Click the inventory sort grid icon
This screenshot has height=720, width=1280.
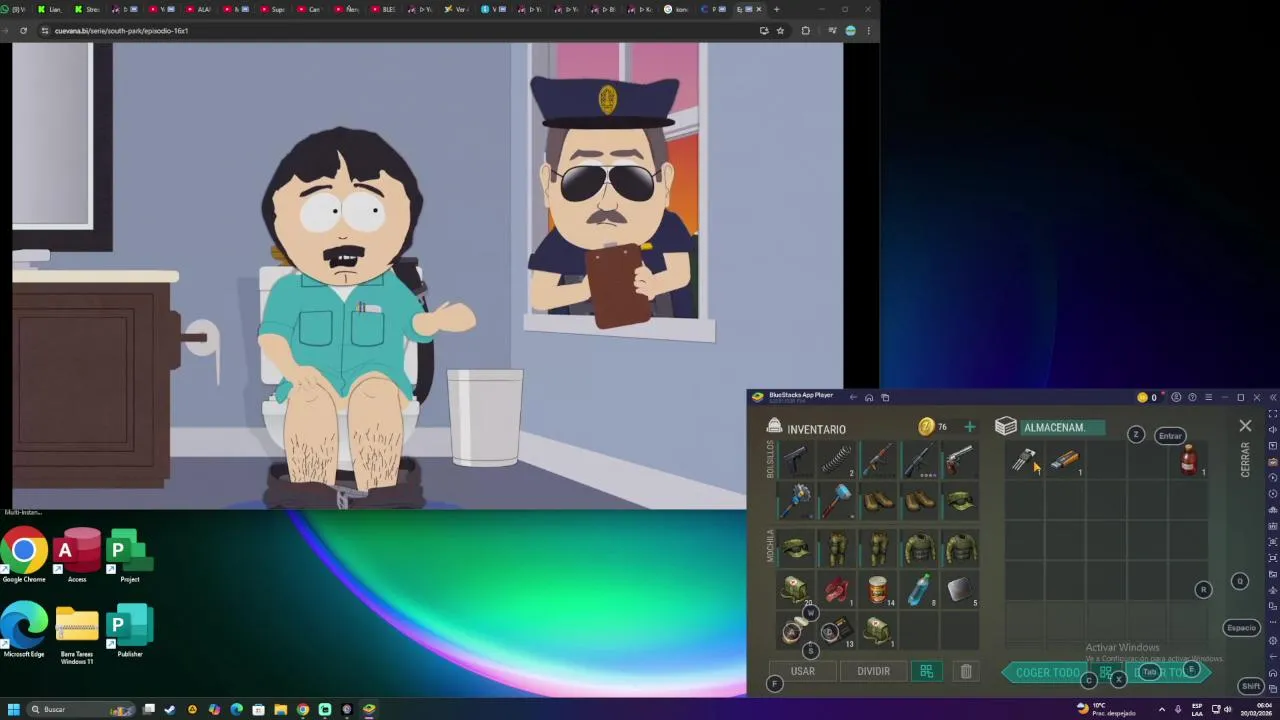point(926,672)
